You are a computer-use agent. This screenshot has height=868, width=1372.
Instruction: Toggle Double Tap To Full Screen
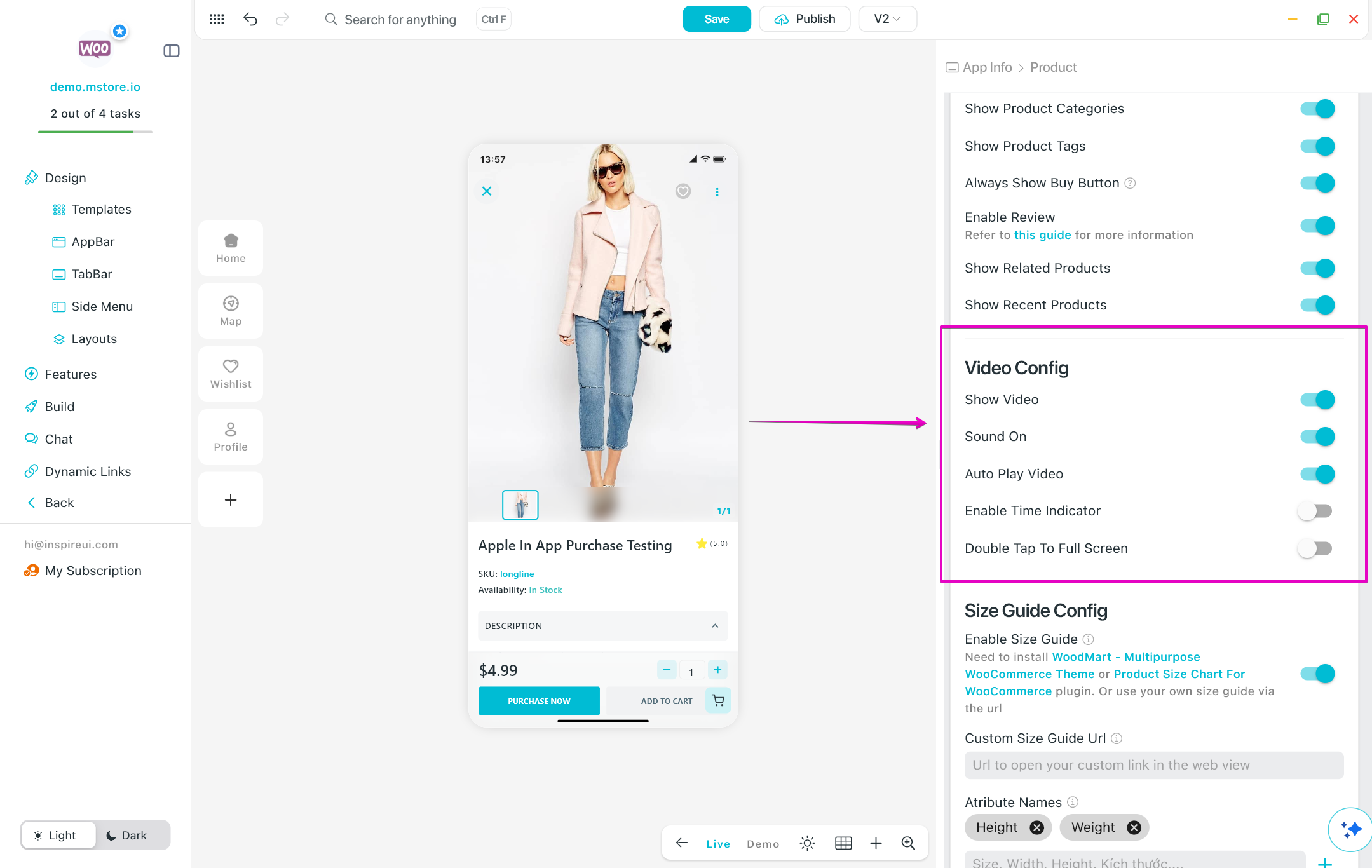pos(1315,548)
